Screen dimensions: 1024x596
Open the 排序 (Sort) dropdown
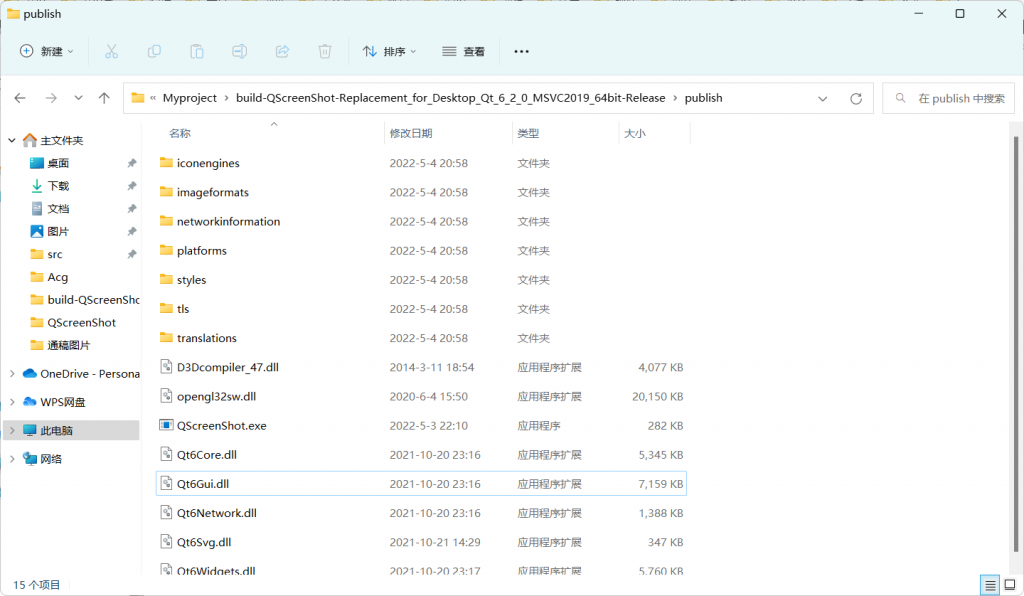pyautogui.click(x=389, y=52)
